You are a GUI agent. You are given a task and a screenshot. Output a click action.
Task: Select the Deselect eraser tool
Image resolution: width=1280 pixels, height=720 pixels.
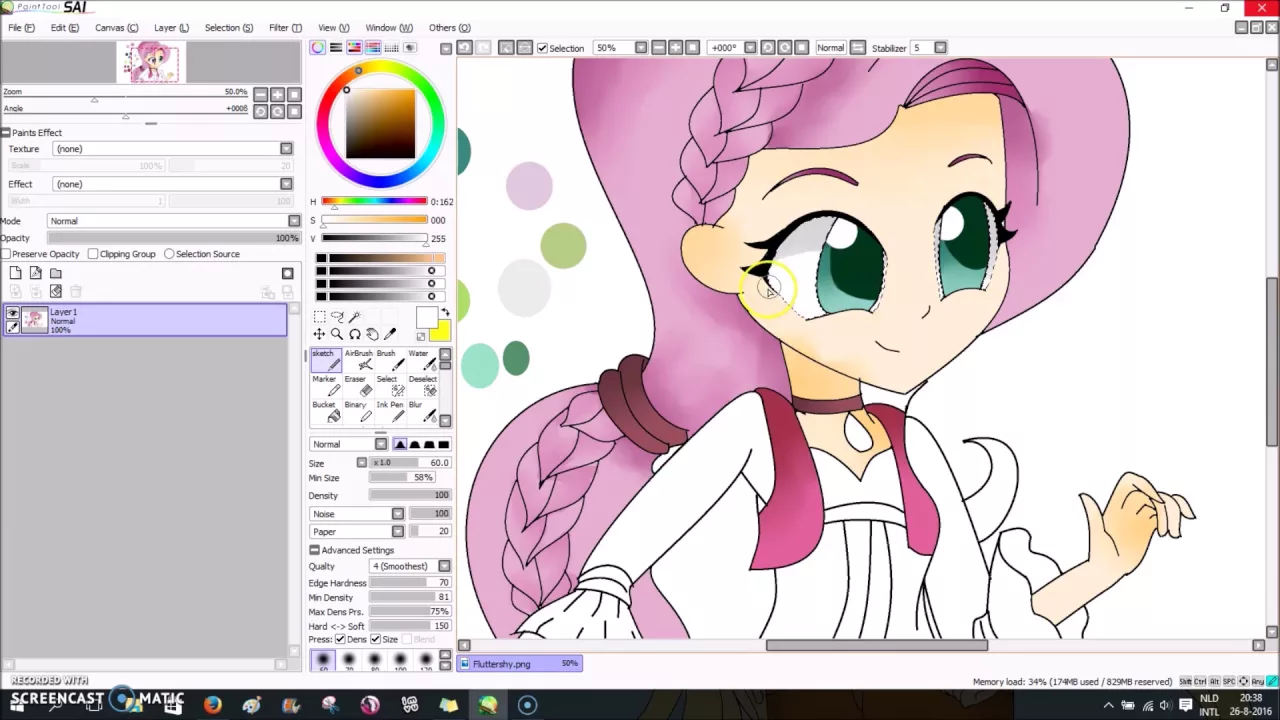pos(422,386)
